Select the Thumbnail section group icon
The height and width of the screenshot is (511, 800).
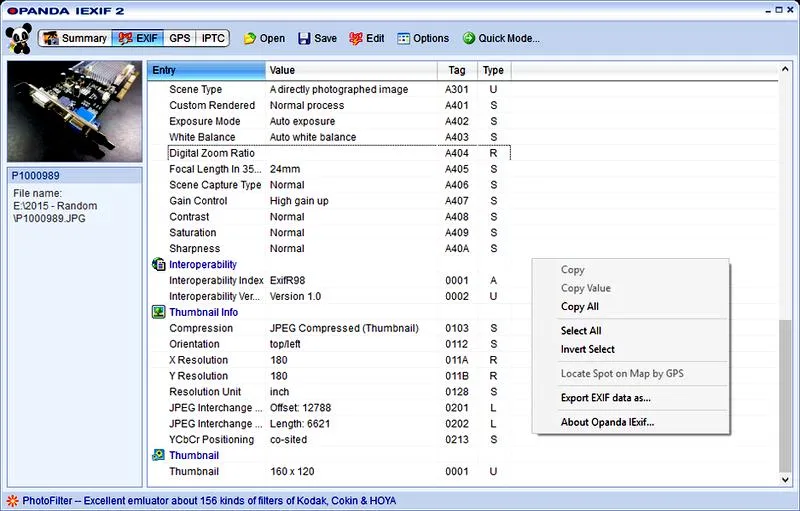(x=158, y=455)
